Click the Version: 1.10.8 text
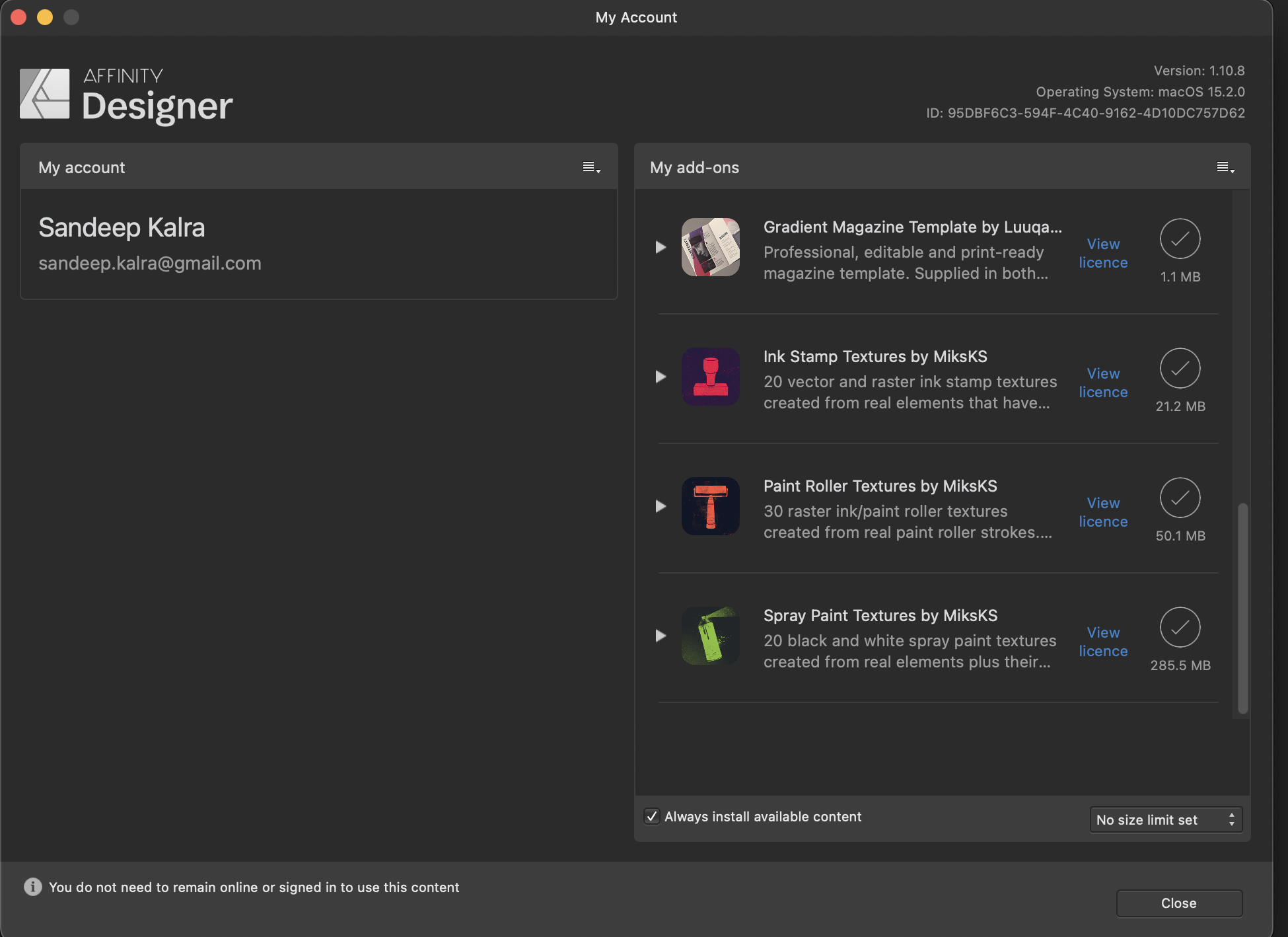The width and height of the screenshot is (1288, 937). tap(1199, 71)
